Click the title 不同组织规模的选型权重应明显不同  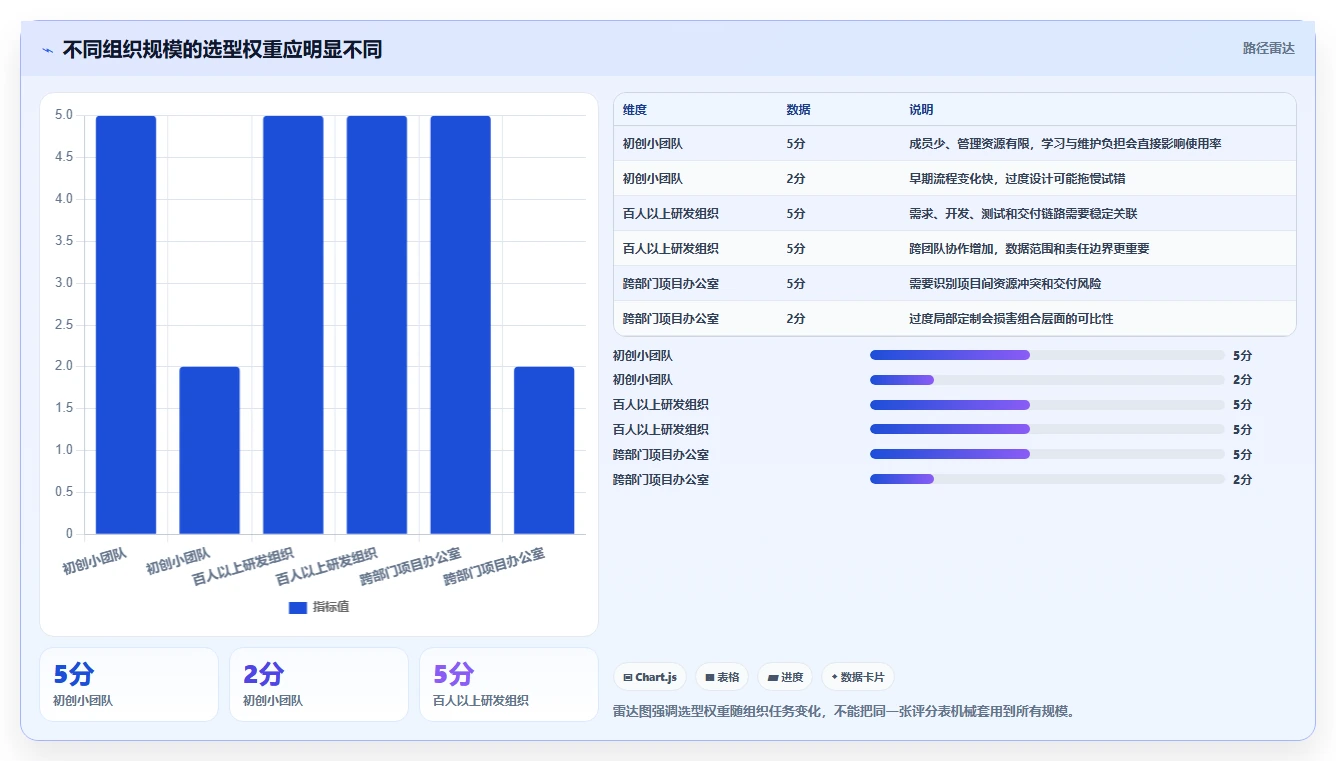(x=222, y=49)
